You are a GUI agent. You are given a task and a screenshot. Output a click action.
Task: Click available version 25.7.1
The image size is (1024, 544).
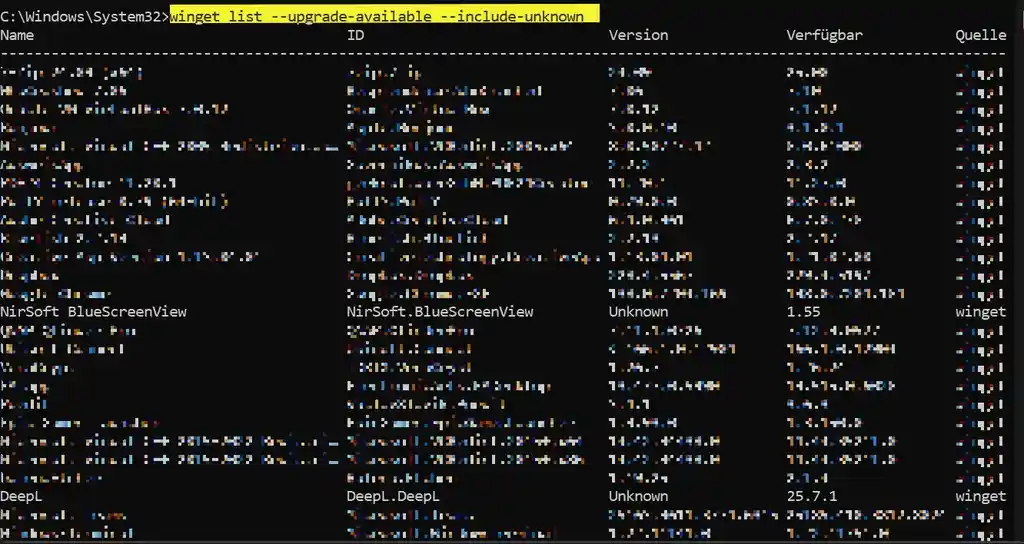pos(812,496)
